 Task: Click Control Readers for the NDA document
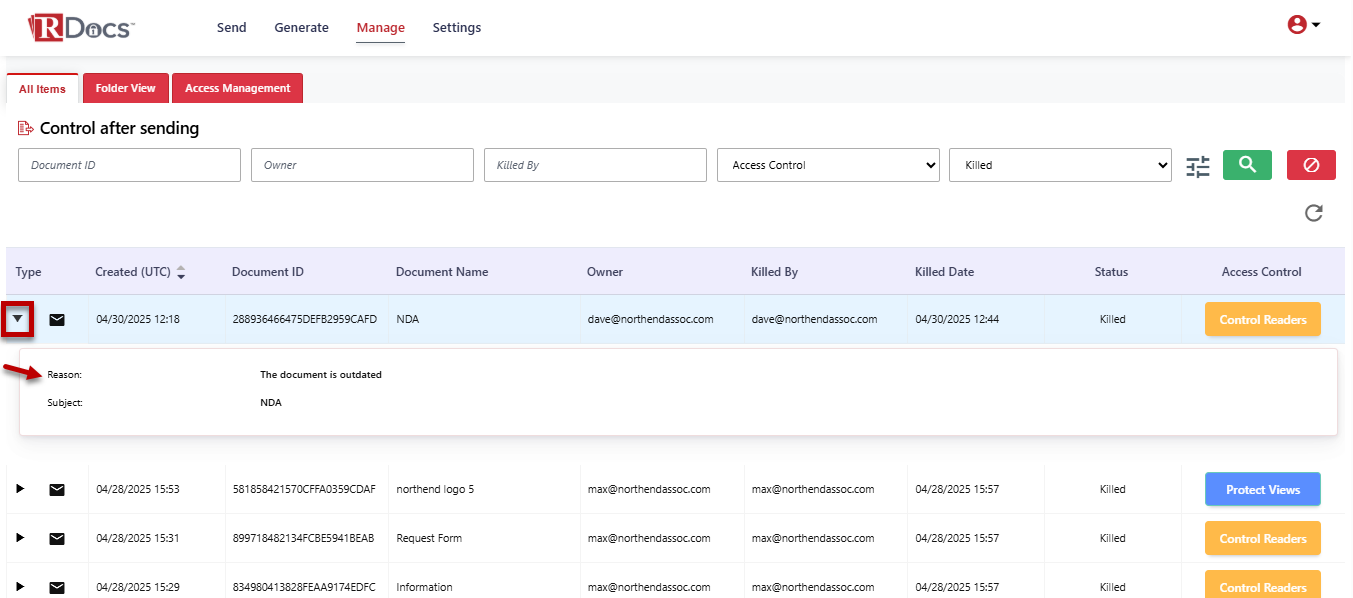1263,320
